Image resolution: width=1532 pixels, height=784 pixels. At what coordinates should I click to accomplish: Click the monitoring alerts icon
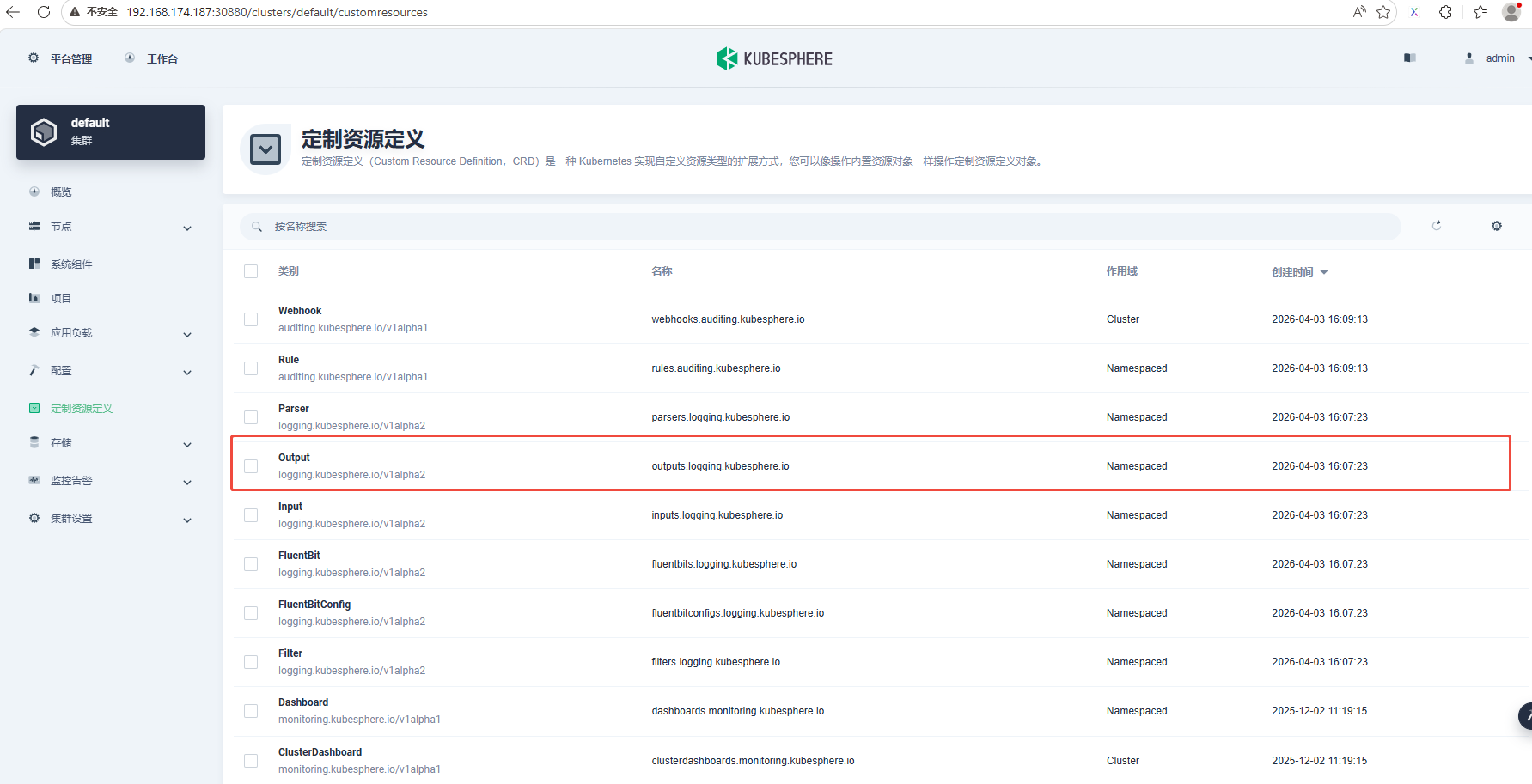[34, 480]
